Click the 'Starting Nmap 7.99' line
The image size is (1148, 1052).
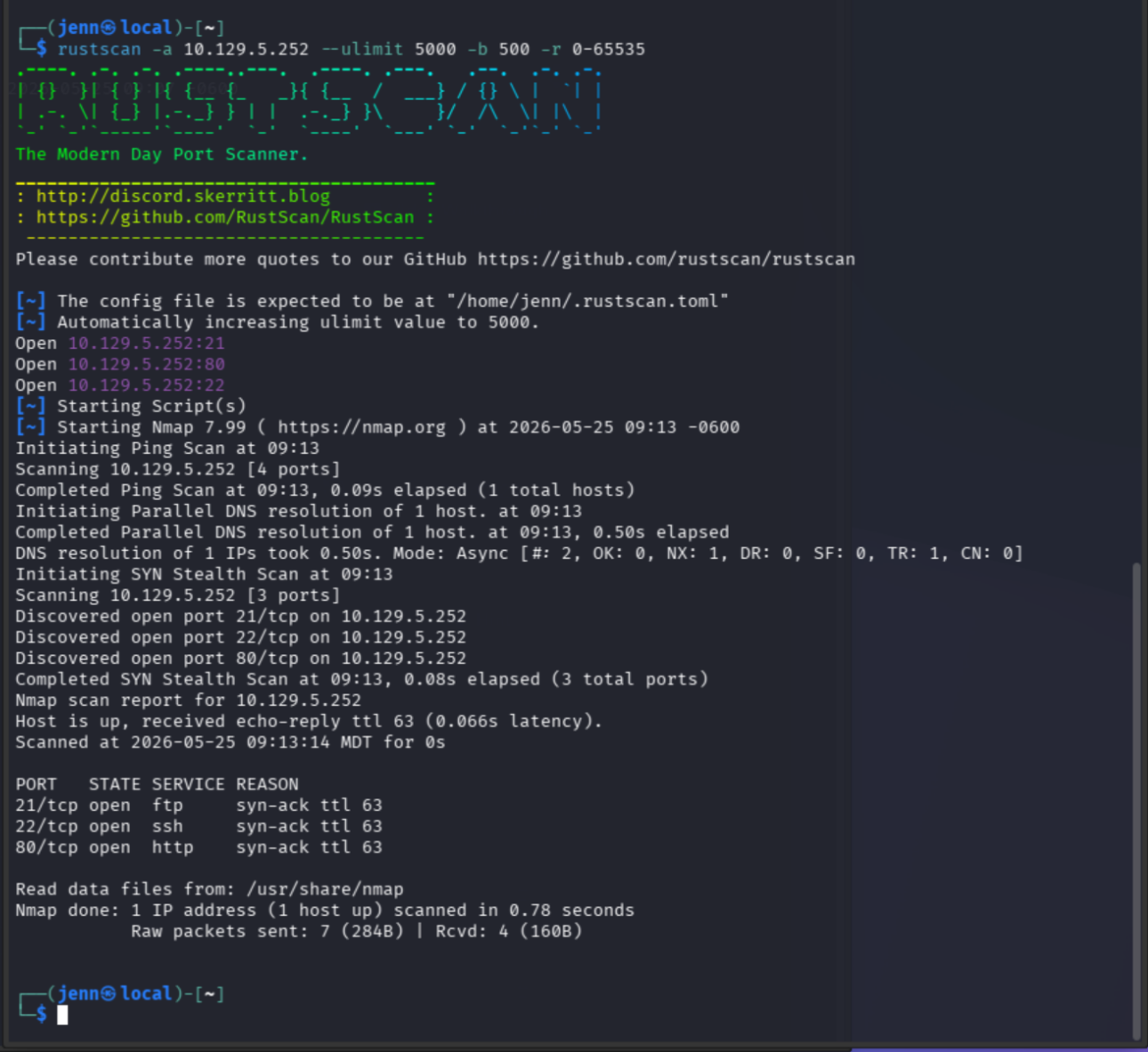click(x=377, y=427)
